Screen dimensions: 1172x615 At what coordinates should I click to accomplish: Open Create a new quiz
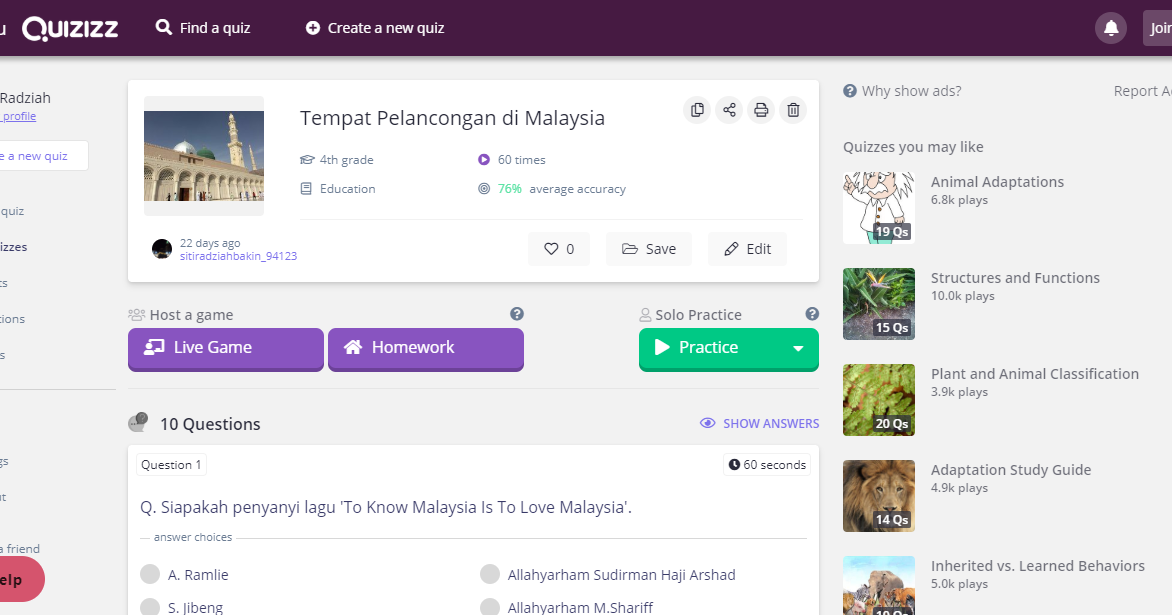point(374,28)
